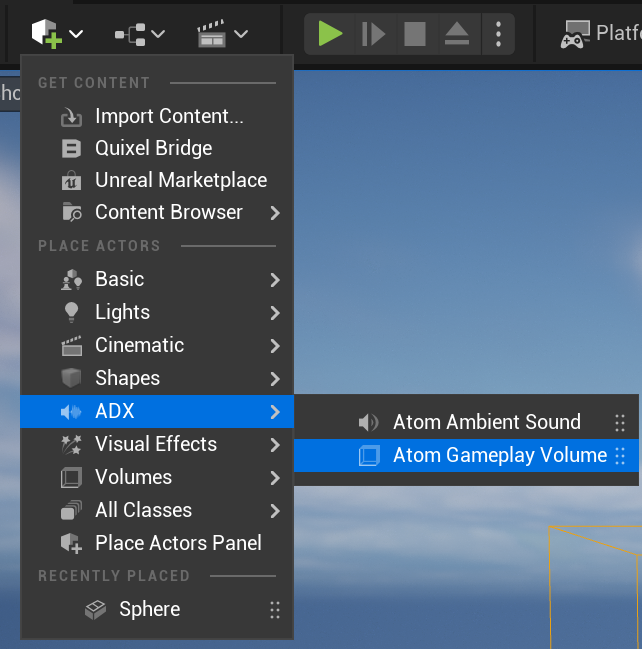Viewport: 642px width, 649px height.
Task: Click the Cinematic clapperboard menu icon
Action: (x=71, y=346)
